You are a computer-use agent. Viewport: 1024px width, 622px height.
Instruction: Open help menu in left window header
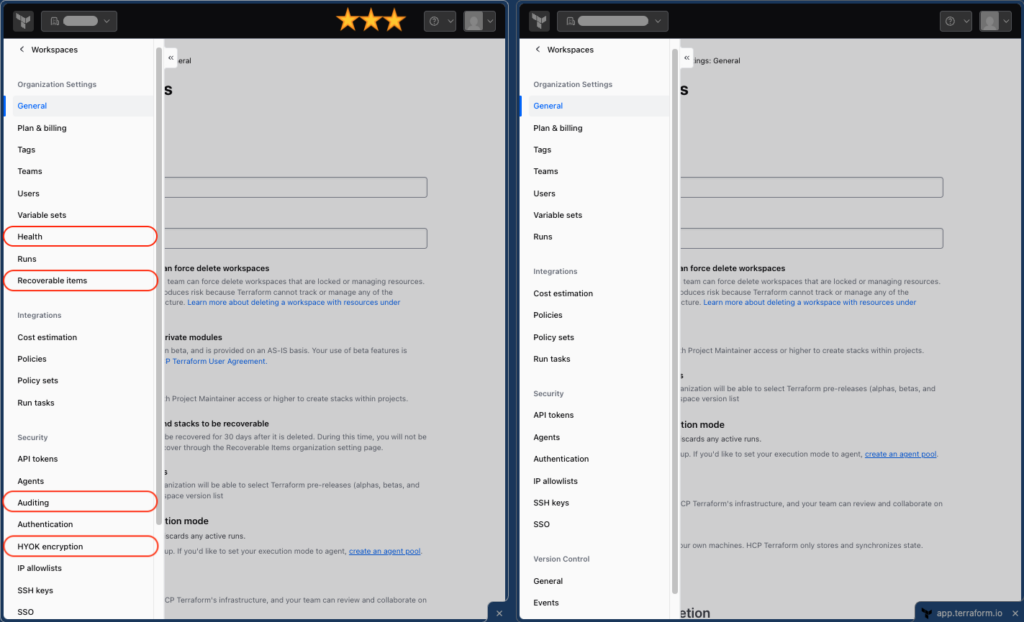pos(440,21)
